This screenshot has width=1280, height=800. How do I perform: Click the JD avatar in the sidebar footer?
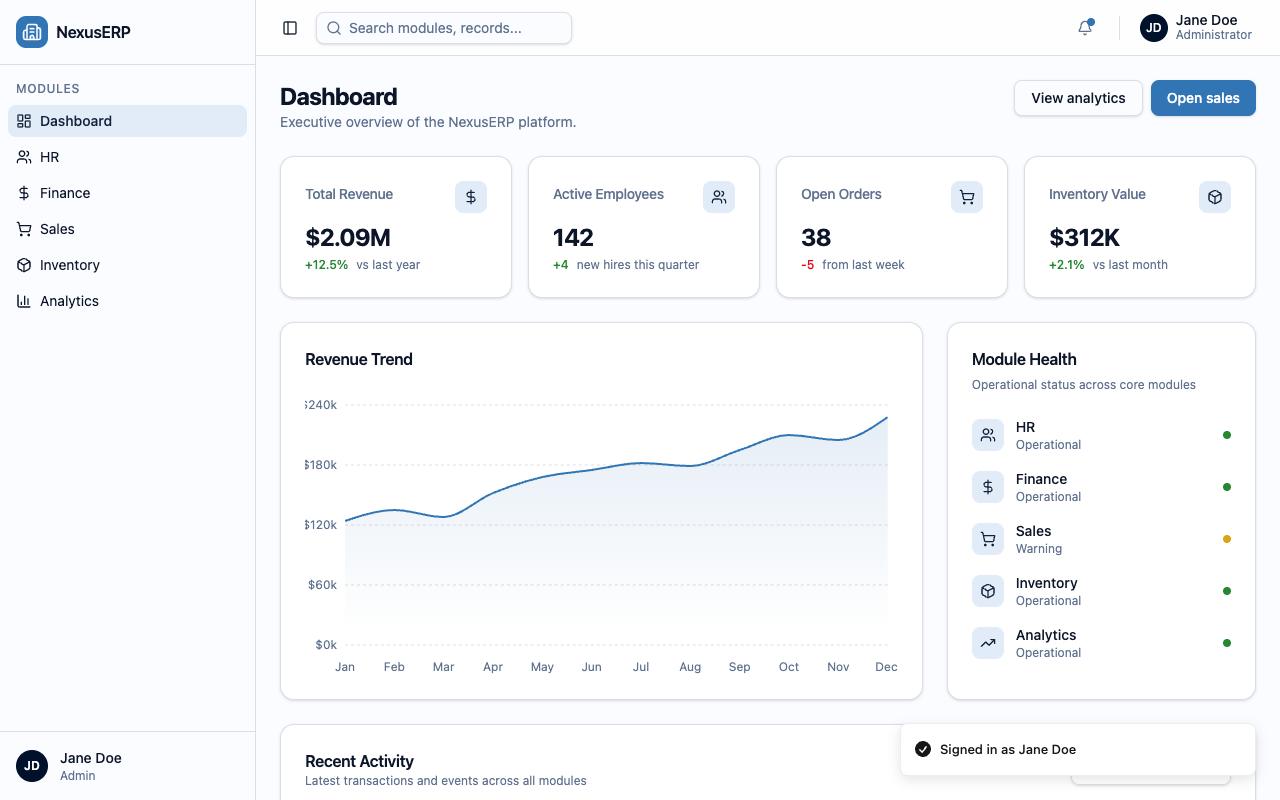coord(32,766)
